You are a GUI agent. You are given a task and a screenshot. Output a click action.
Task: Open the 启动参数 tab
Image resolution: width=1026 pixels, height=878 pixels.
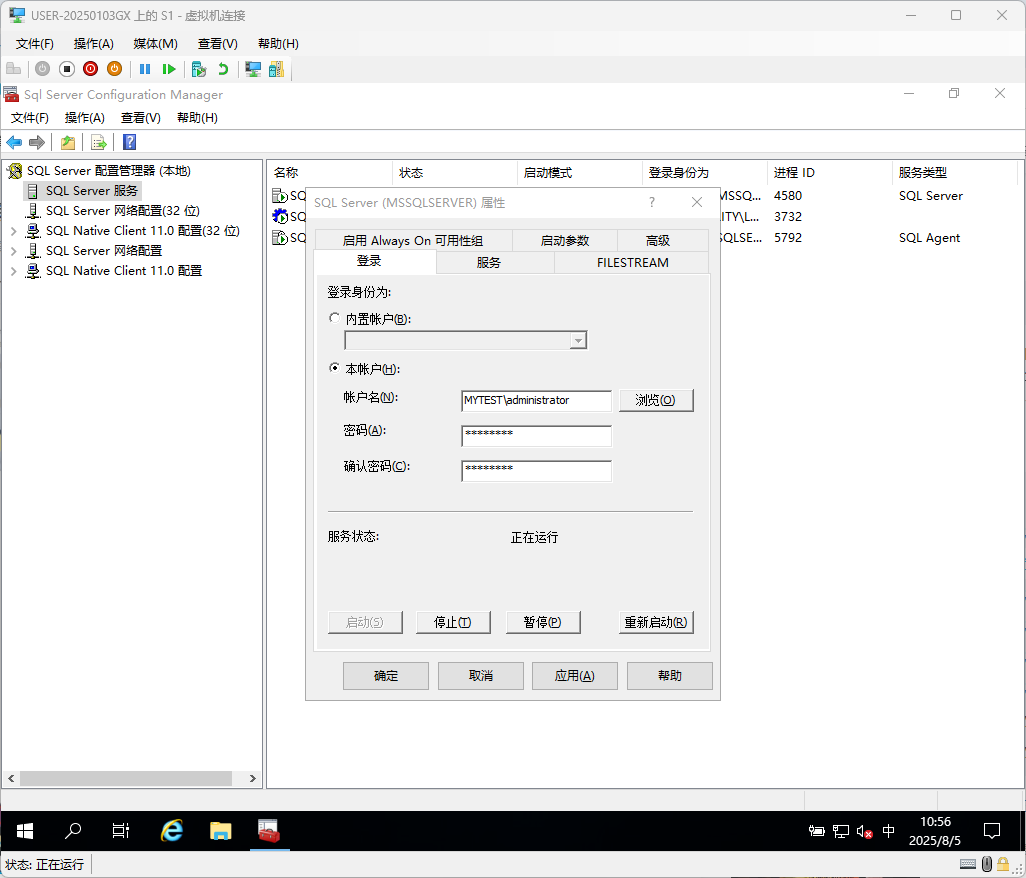click(x=565, y=241)
